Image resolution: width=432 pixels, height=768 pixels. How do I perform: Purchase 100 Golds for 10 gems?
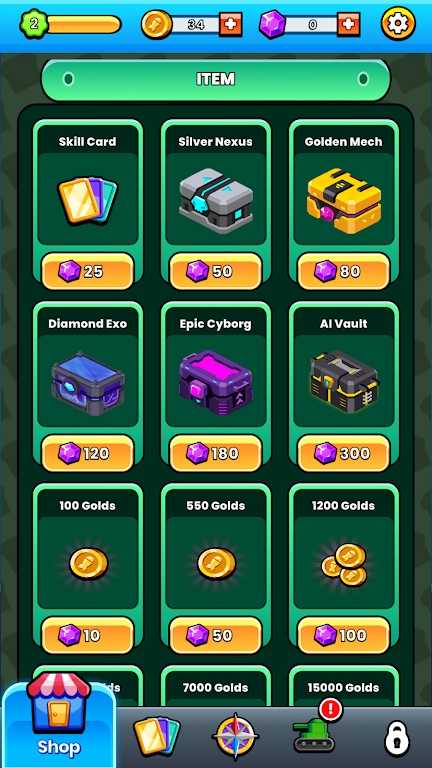[x=88, y=635]
